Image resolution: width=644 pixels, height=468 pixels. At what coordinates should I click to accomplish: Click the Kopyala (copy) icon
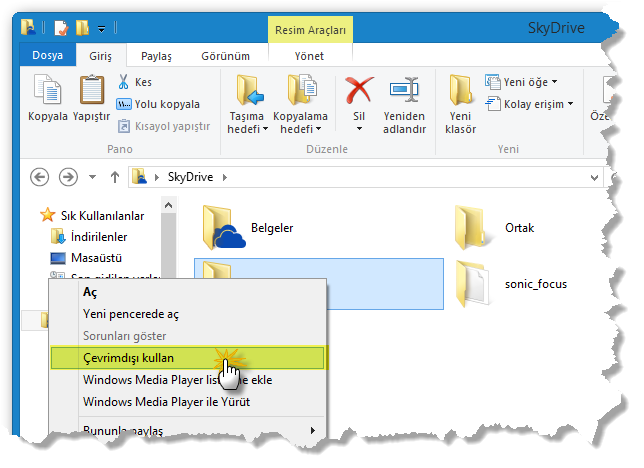pos(47,89)
